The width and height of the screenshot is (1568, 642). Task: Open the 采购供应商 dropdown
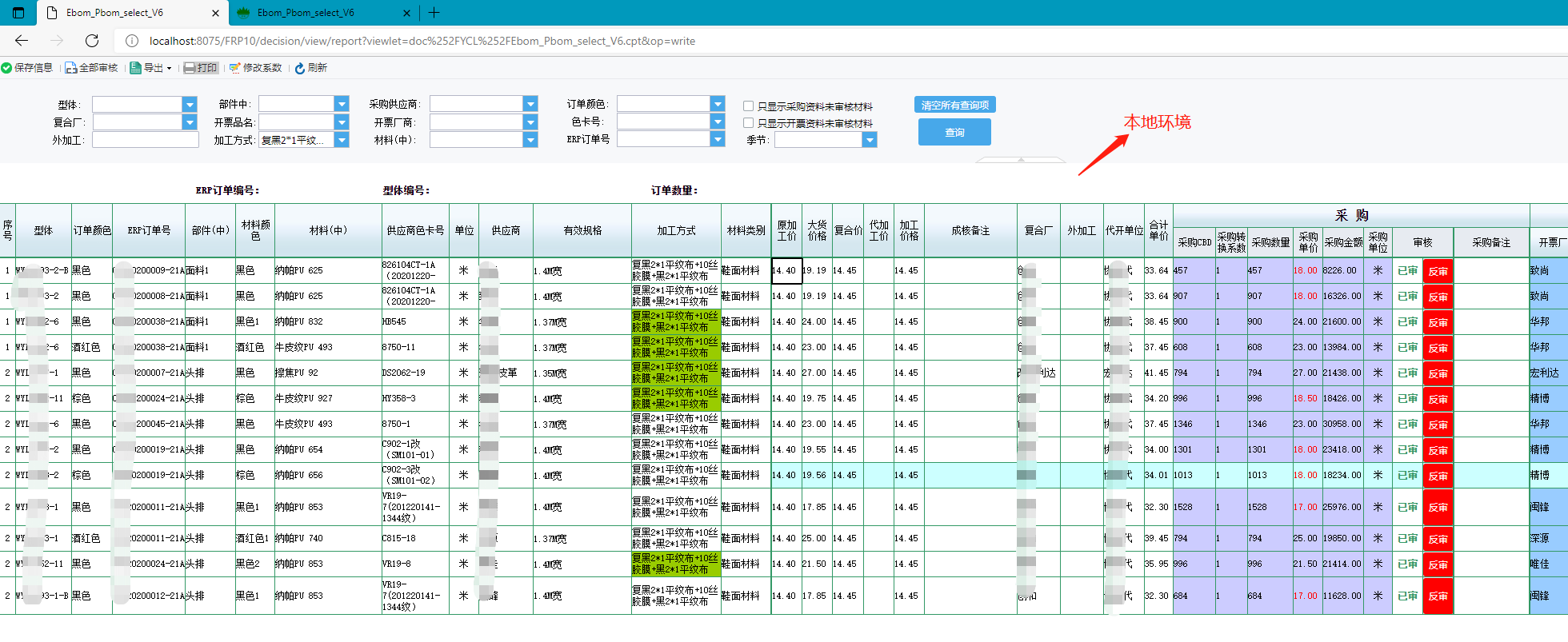pos(530,104)
